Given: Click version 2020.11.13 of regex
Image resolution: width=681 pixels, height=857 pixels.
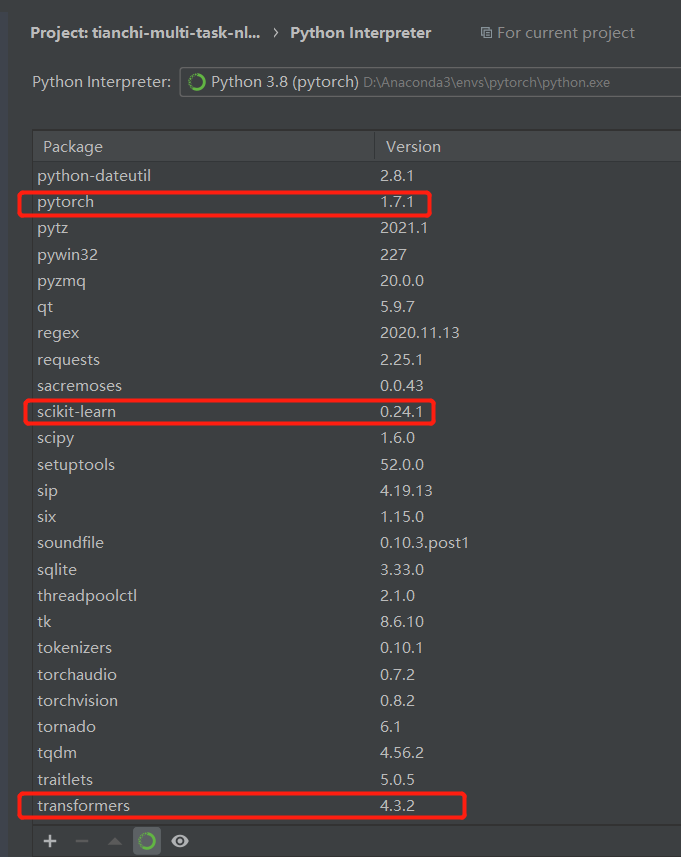Looking at the screenshot, I should 420,333.
